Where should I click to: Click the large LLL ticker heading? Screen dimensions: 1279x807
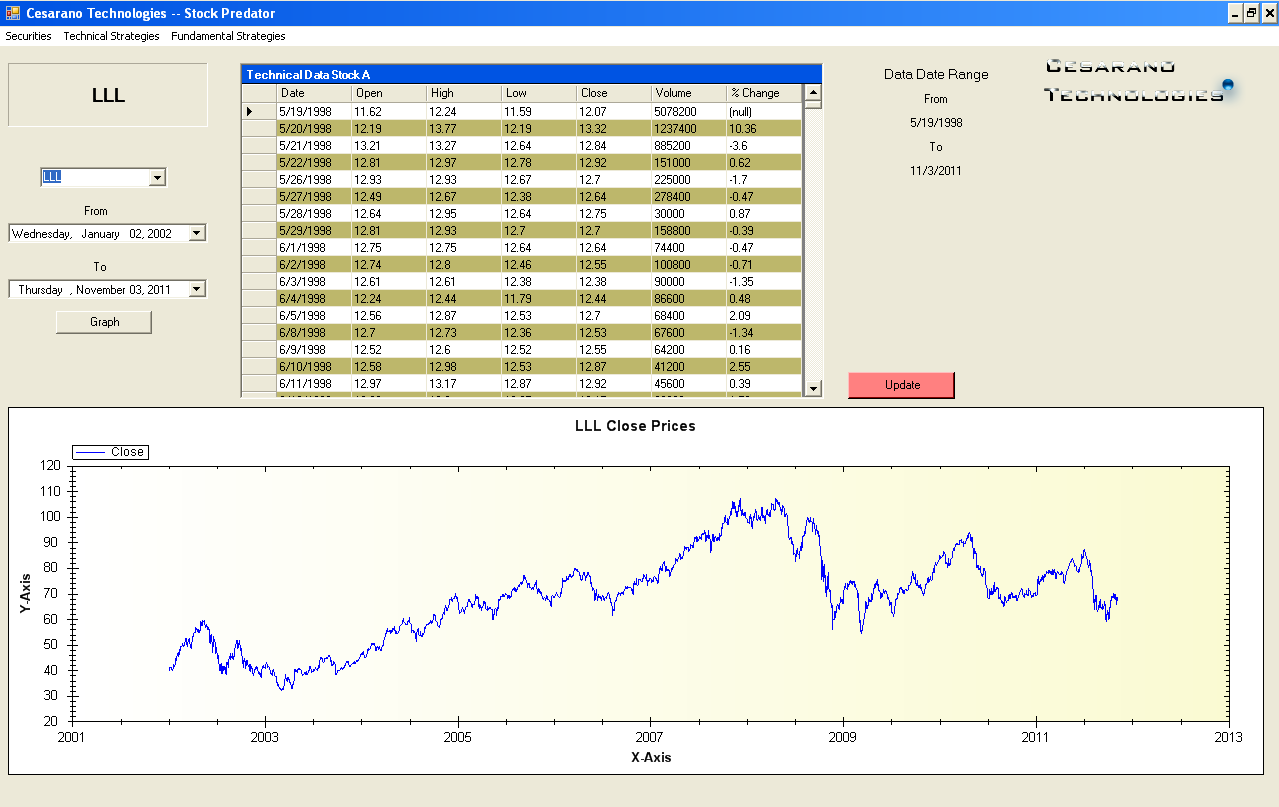click(x=108, y=95)
